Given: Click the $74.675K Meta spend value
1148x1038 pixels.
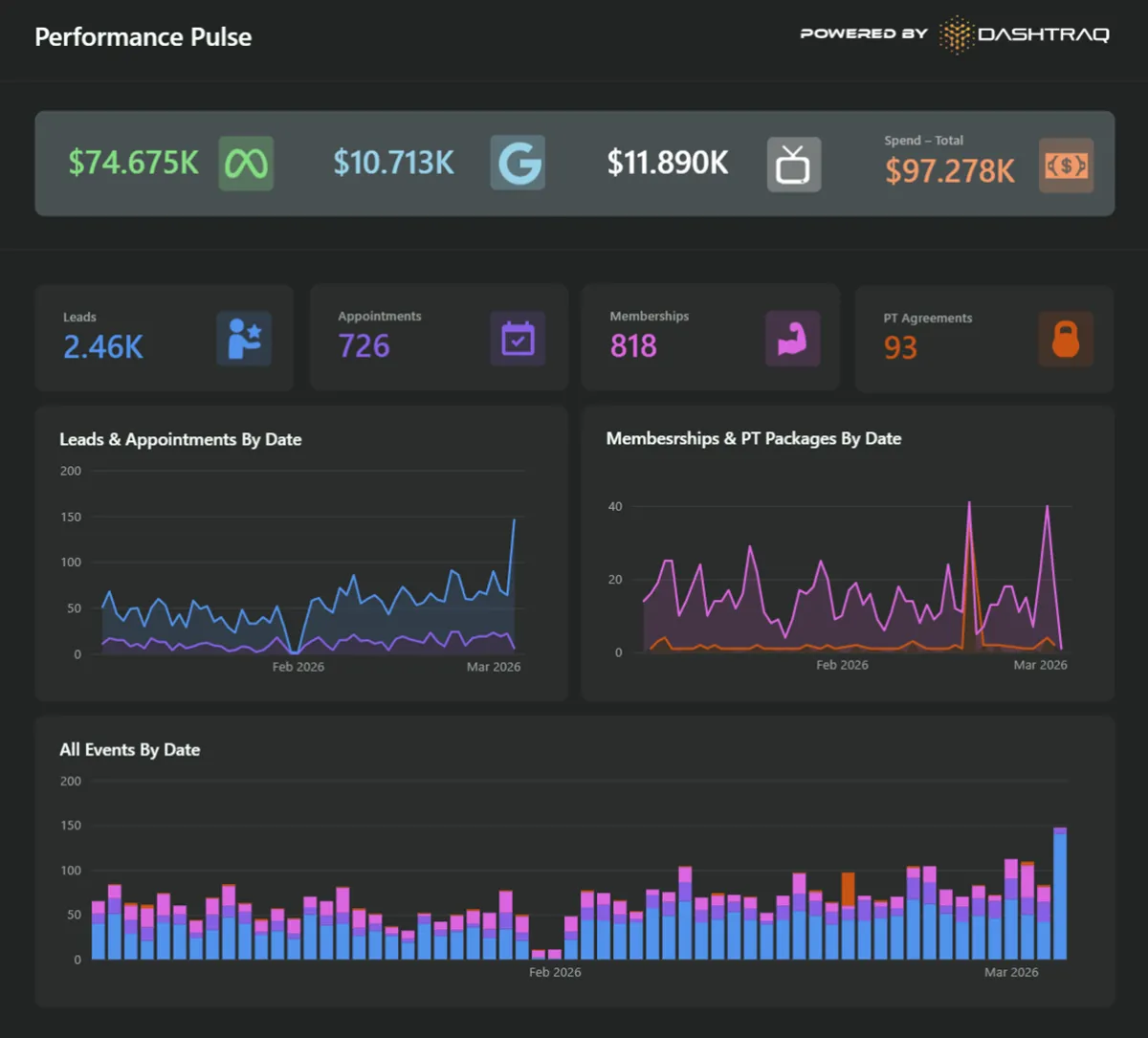Looking at the screenshot, I should point(134,163).
